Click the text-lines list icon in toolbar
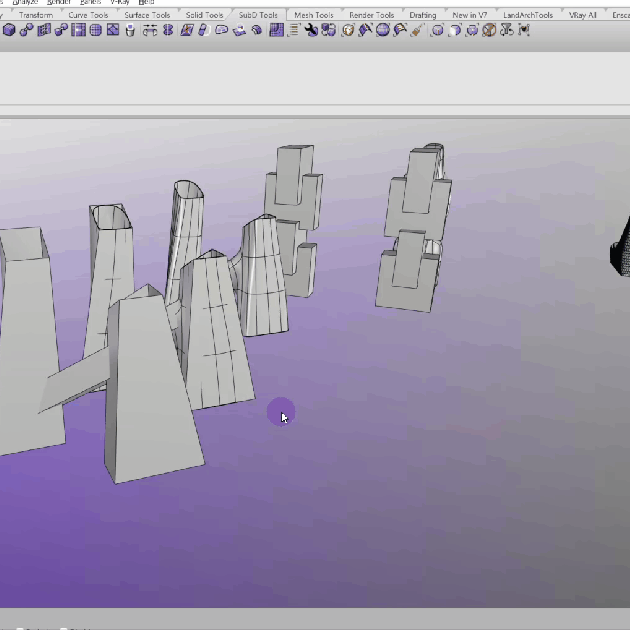Viewport: 630px width, 630px height. [293, 30]
